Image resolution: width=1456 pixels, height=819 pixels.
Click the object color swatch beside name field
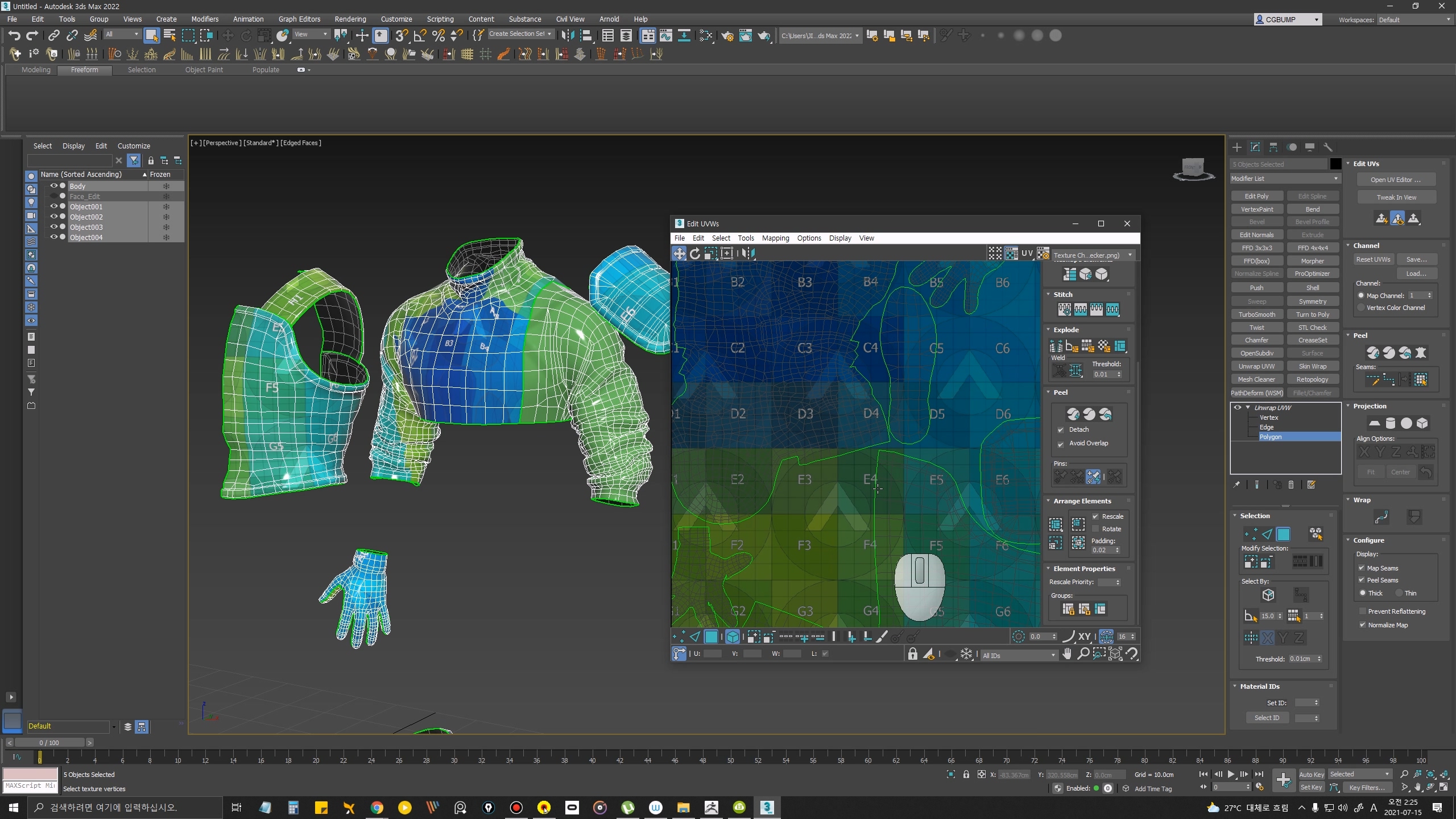point(1335,164)
